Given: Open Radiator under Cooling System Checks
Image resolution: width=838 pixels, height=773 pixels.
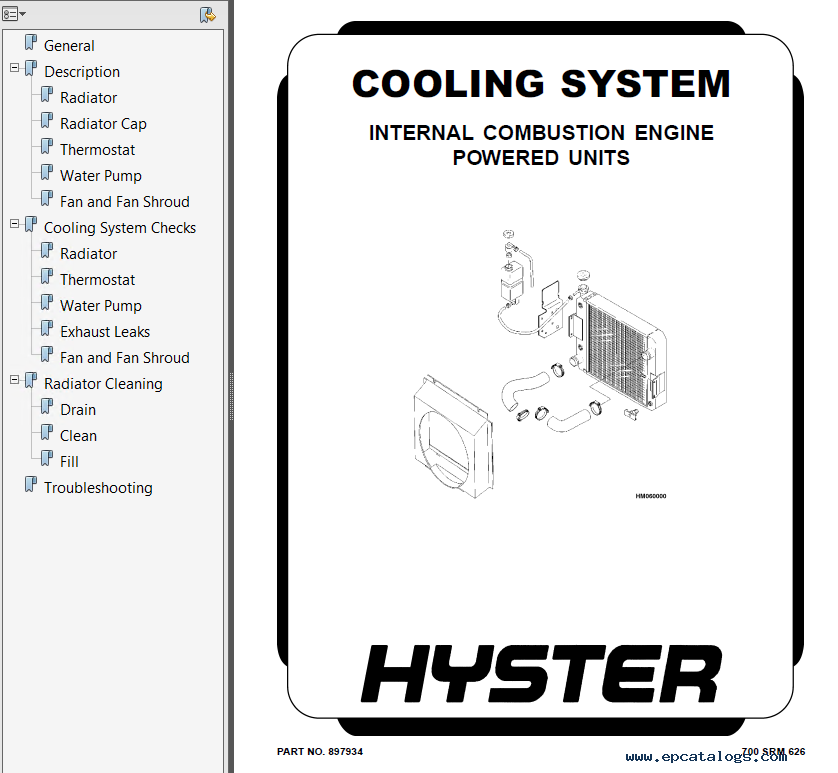Looking at the screenshot, I should pyautogui.click(x=88, y=254).
